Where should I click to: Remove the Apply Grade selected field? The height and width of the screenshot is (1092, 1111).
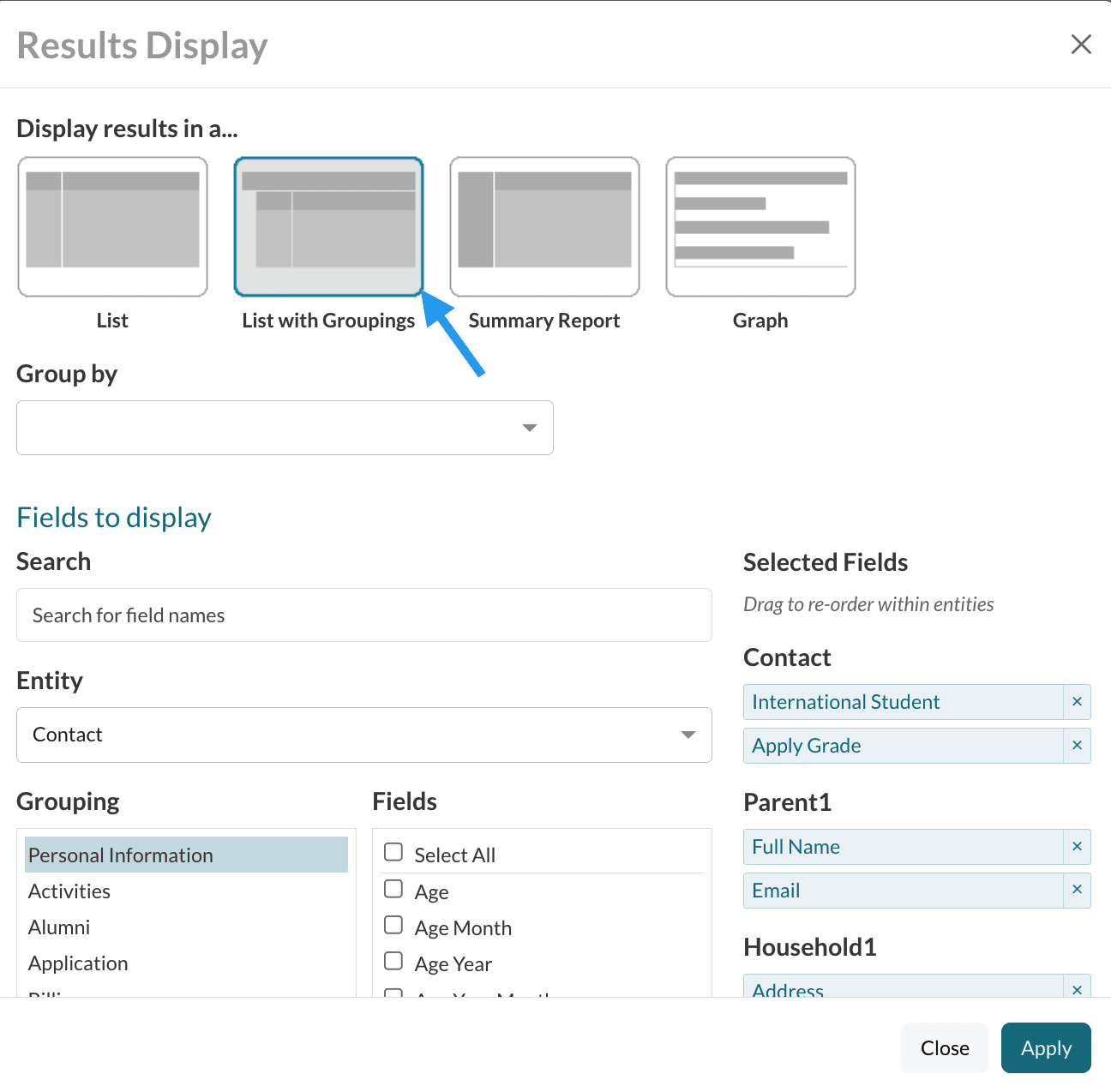1077,746
